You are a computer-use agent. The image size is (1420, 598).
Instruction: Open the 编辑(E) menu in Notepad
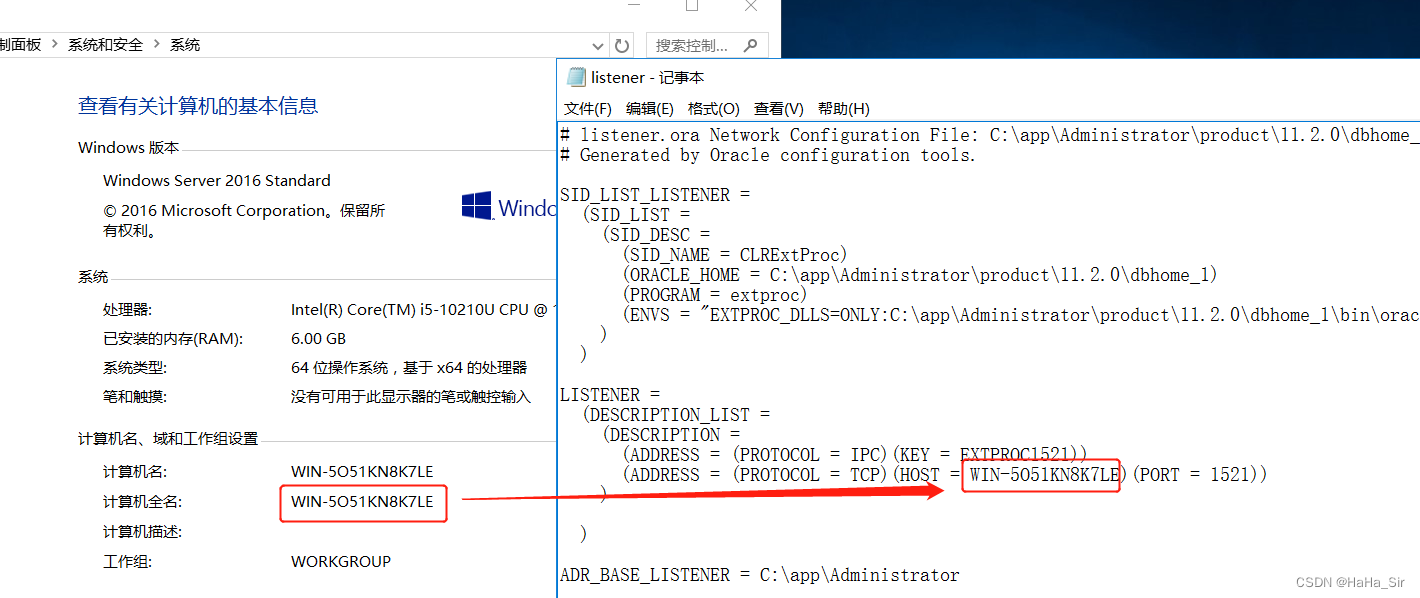click(650, 108)
